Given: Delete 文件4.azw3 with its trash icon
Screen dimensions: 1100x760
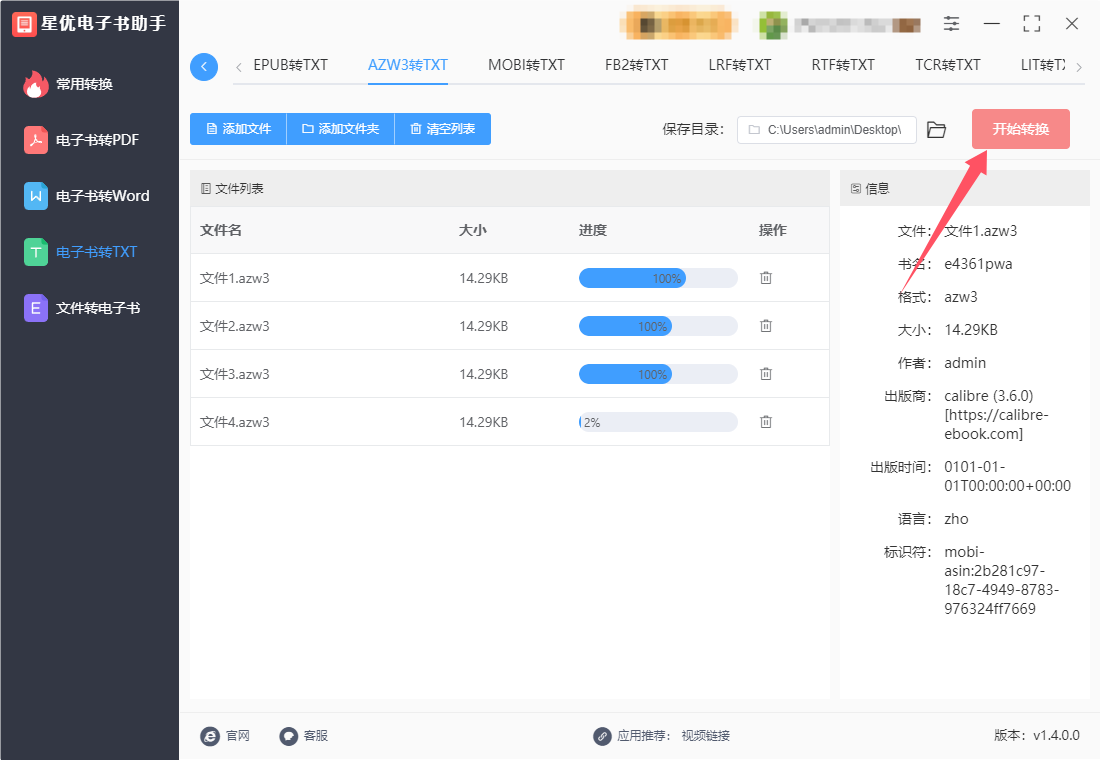Looking at the screenshot, I should coord(765,422).
